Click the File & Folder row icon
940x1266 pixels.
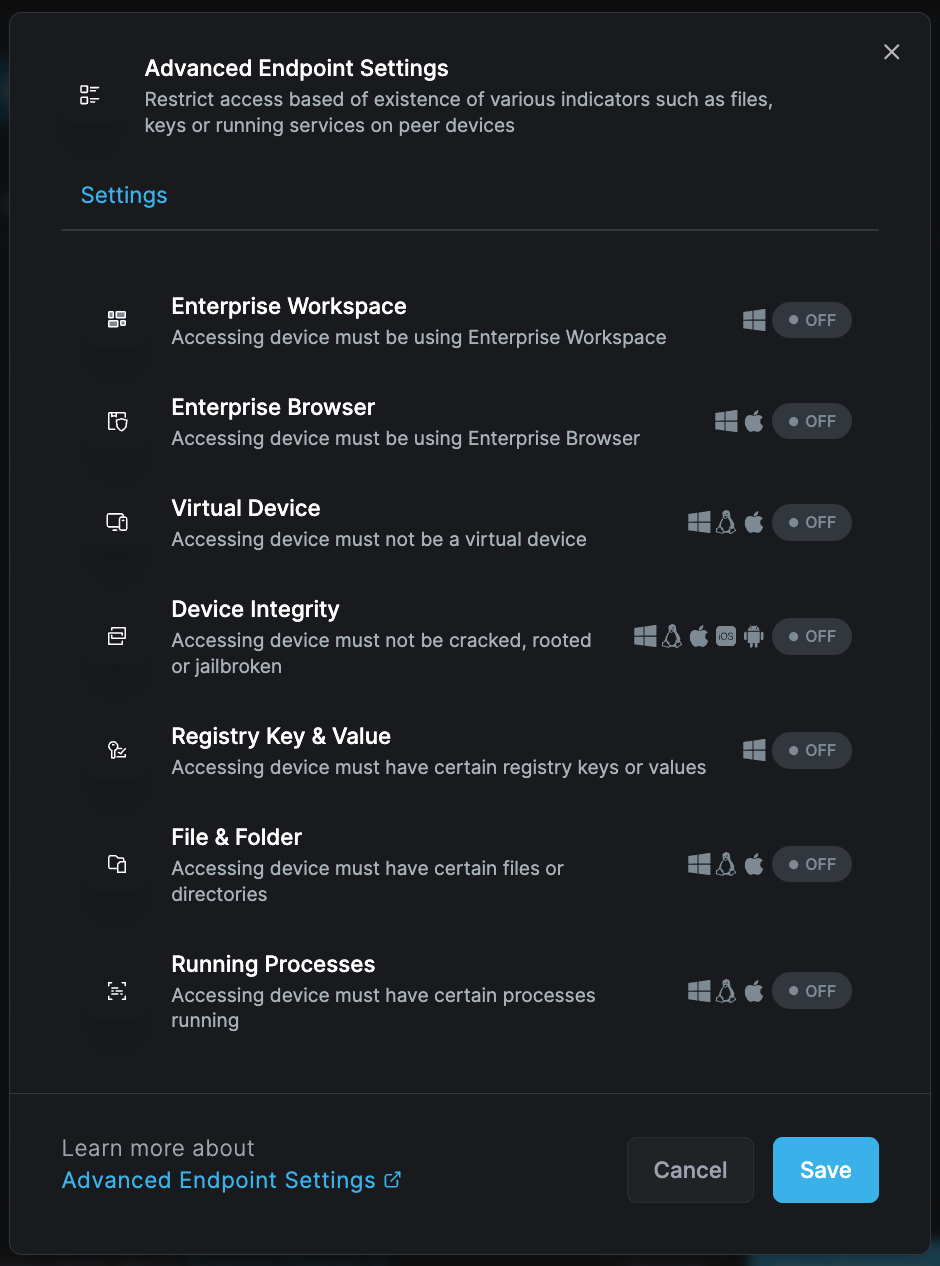click(x=117, y=864)
